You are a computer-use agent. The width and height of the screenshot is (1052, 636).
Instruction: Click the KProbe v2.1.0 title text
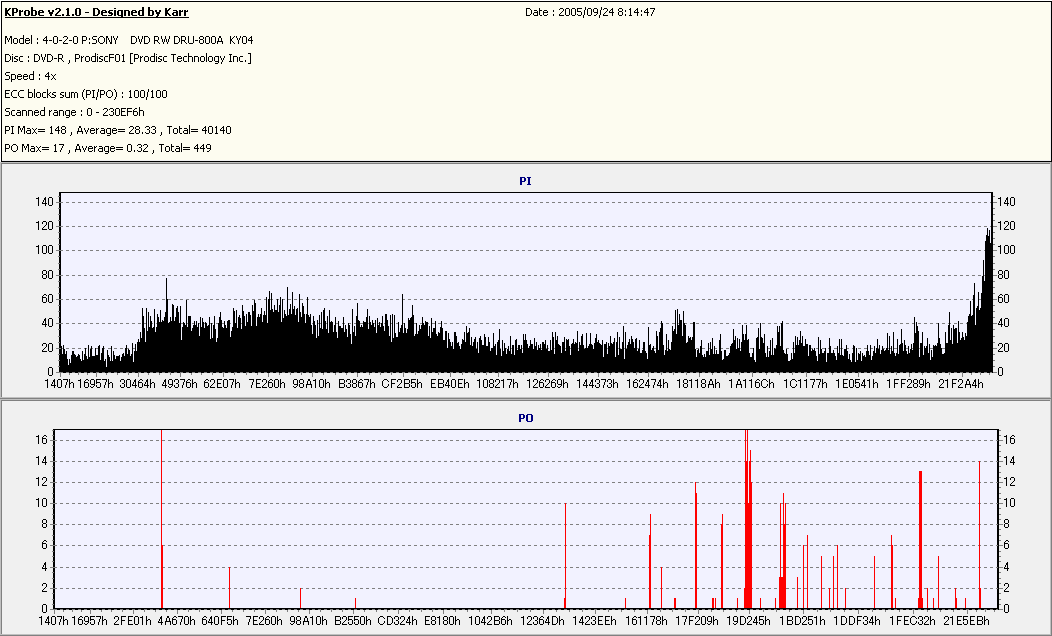pyautogui.click(x=96, y=13)
